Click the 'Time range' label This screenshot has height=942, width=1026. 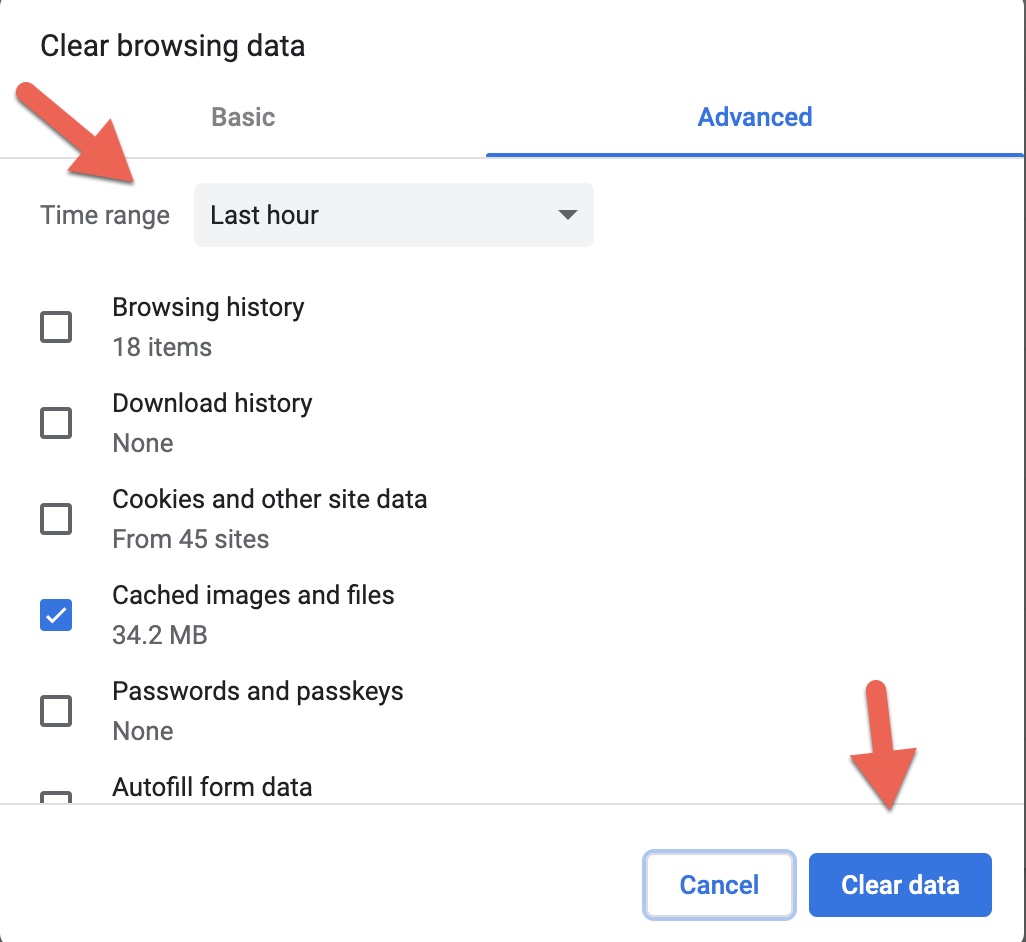point(105,215)
